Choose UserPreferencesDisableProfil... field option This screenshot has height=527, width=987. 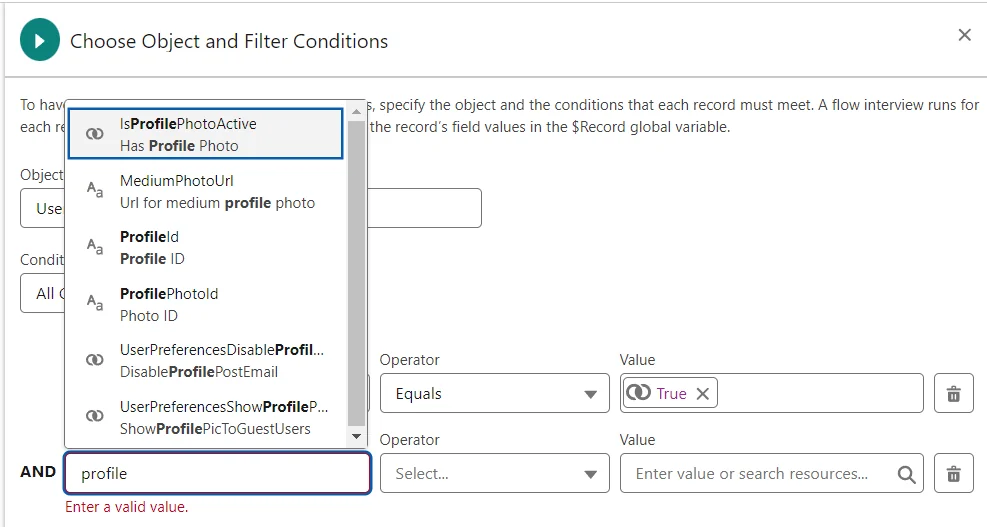pos(205,360)
